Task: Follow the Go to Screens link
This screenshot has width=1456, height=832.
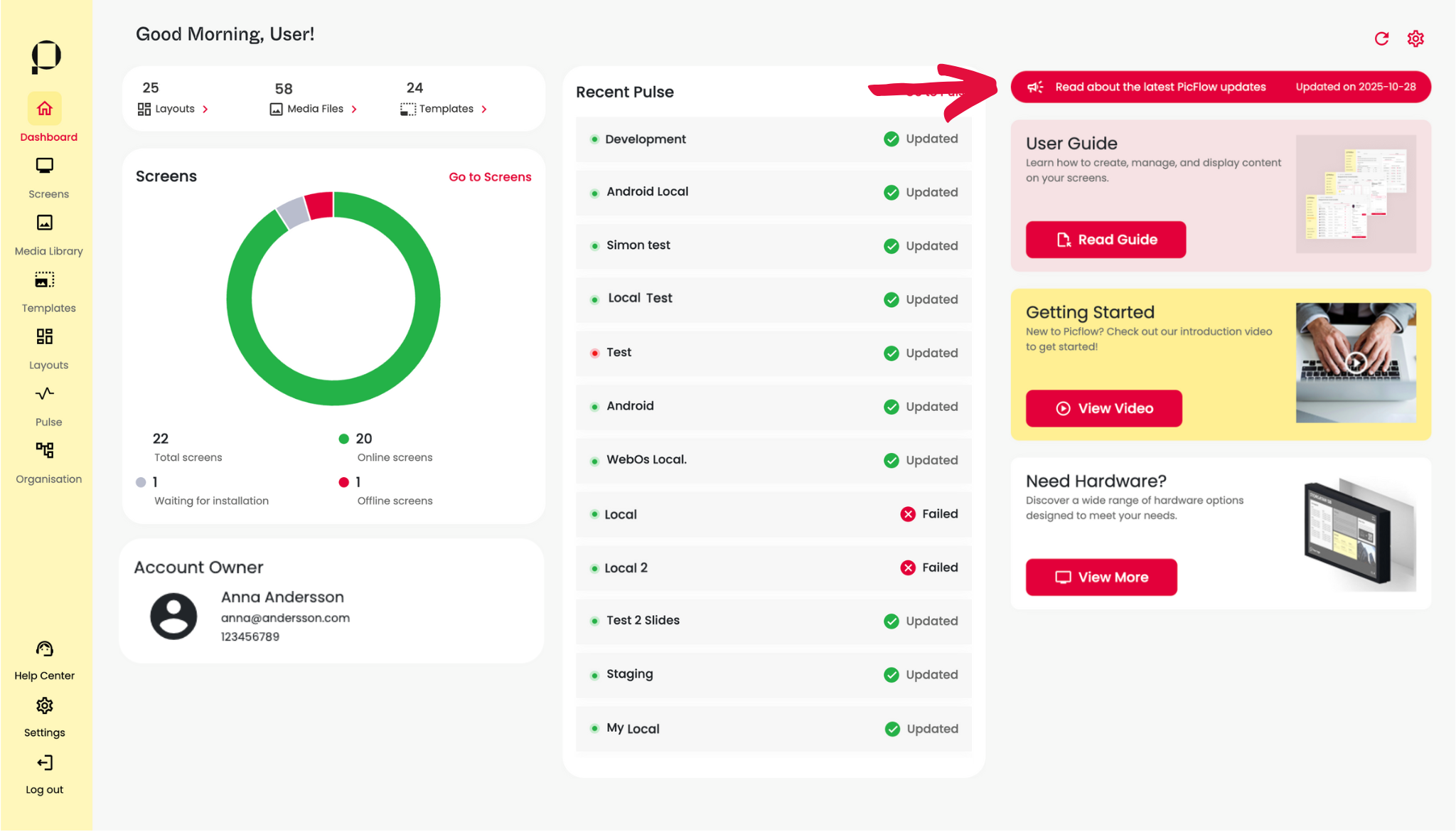Action: pyautogui.click(x=490, y=177)
